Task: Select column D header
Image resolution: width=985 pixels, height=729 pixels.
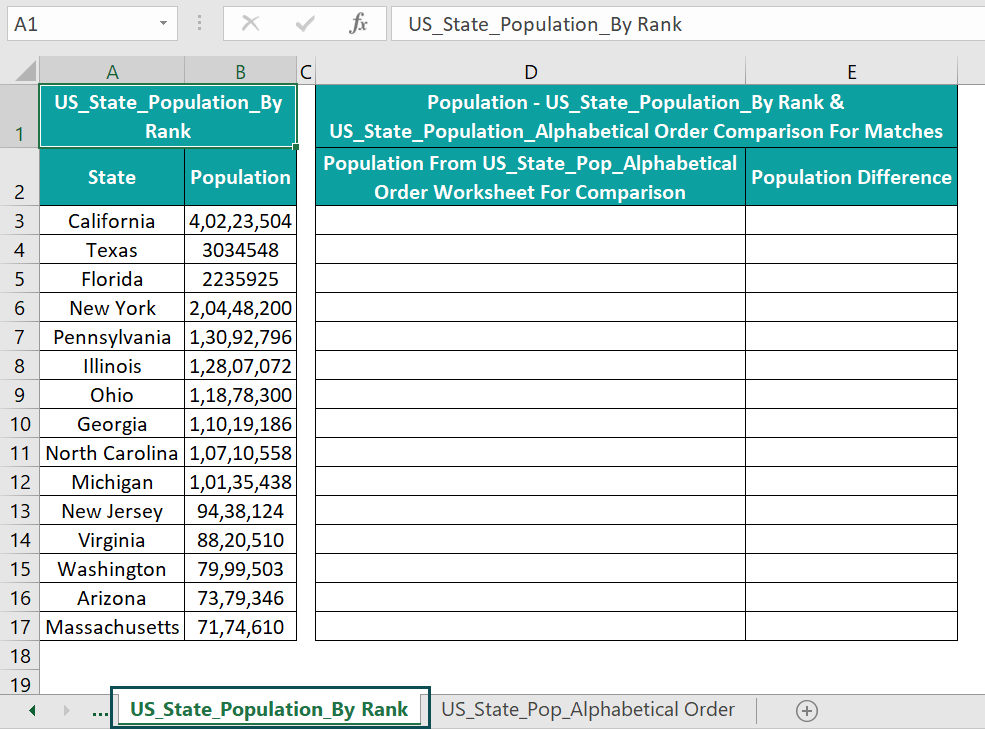Action: pos(530,71)
